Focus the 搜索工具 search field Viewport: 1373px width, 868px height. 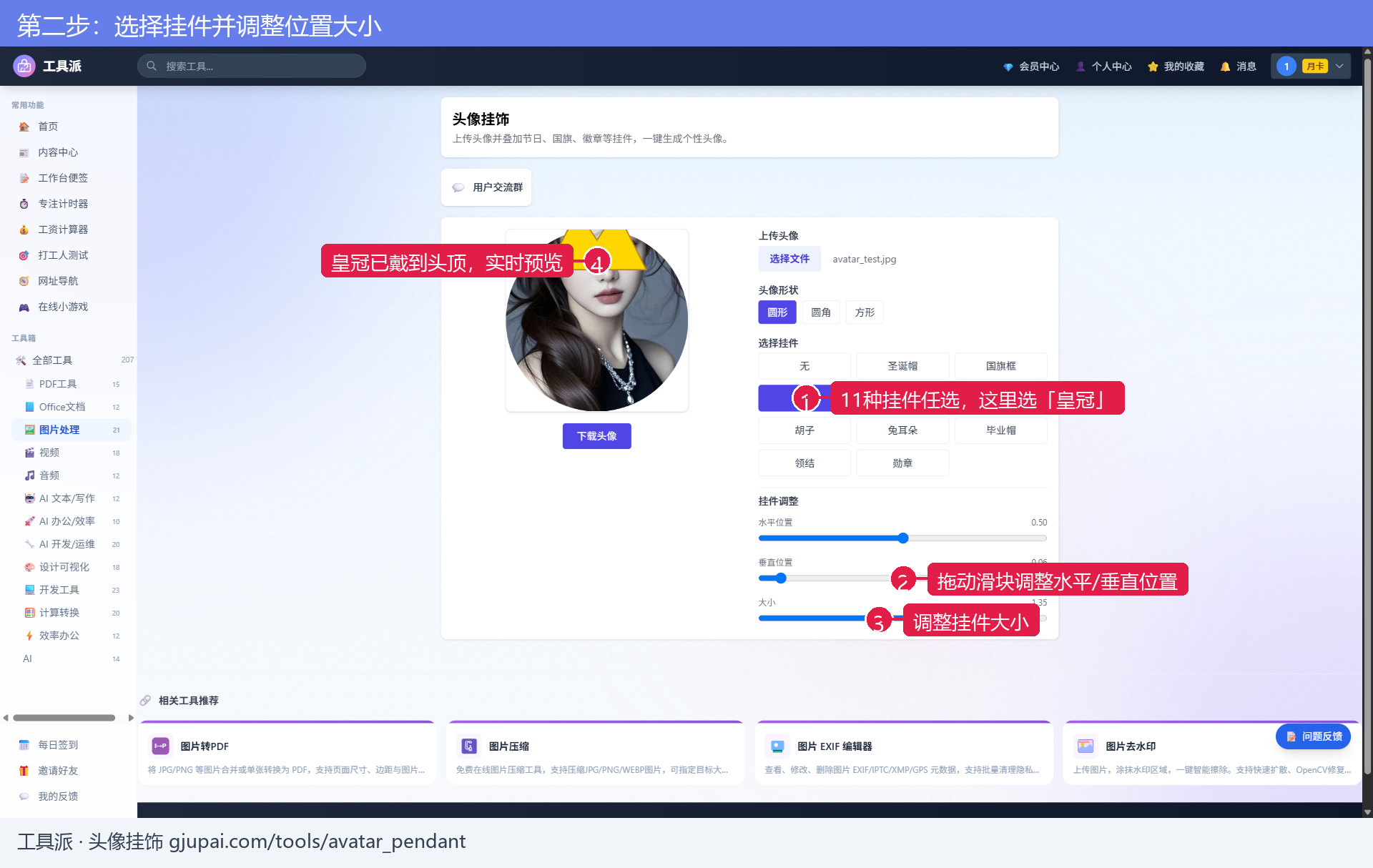(252, 66)
